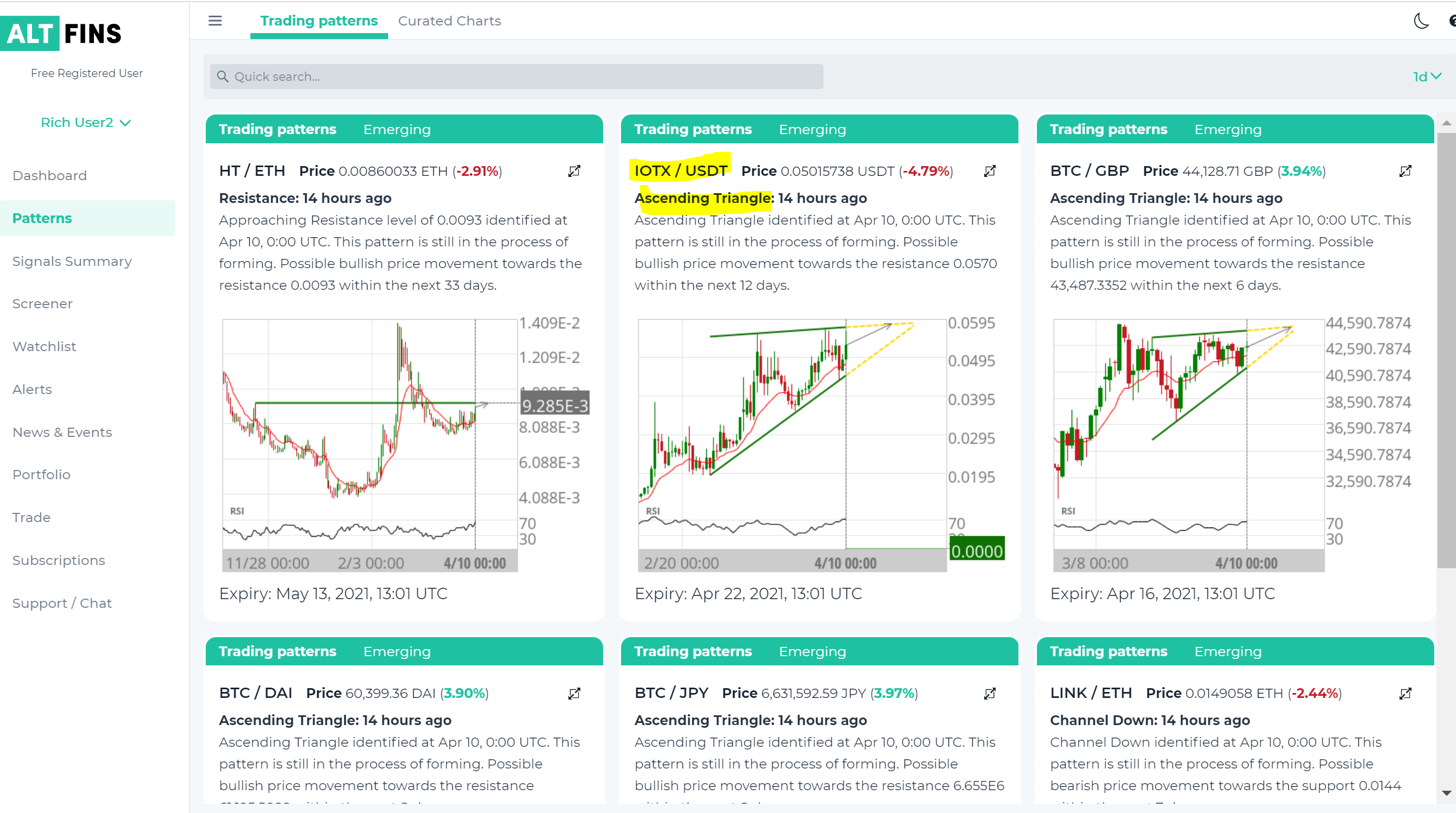Open the hamburger menu icon
1456x813 pixels.
(215, 21)
